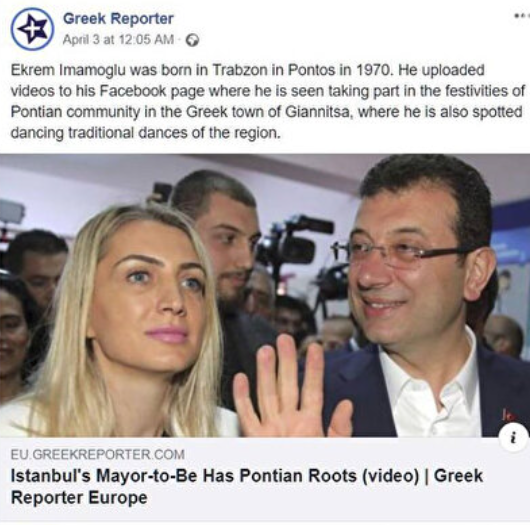The width and height of the screenshot is (530, 525).
Task: Click the globe public-privacy icon
Action: pyautogui.click(x=193, y=40)
